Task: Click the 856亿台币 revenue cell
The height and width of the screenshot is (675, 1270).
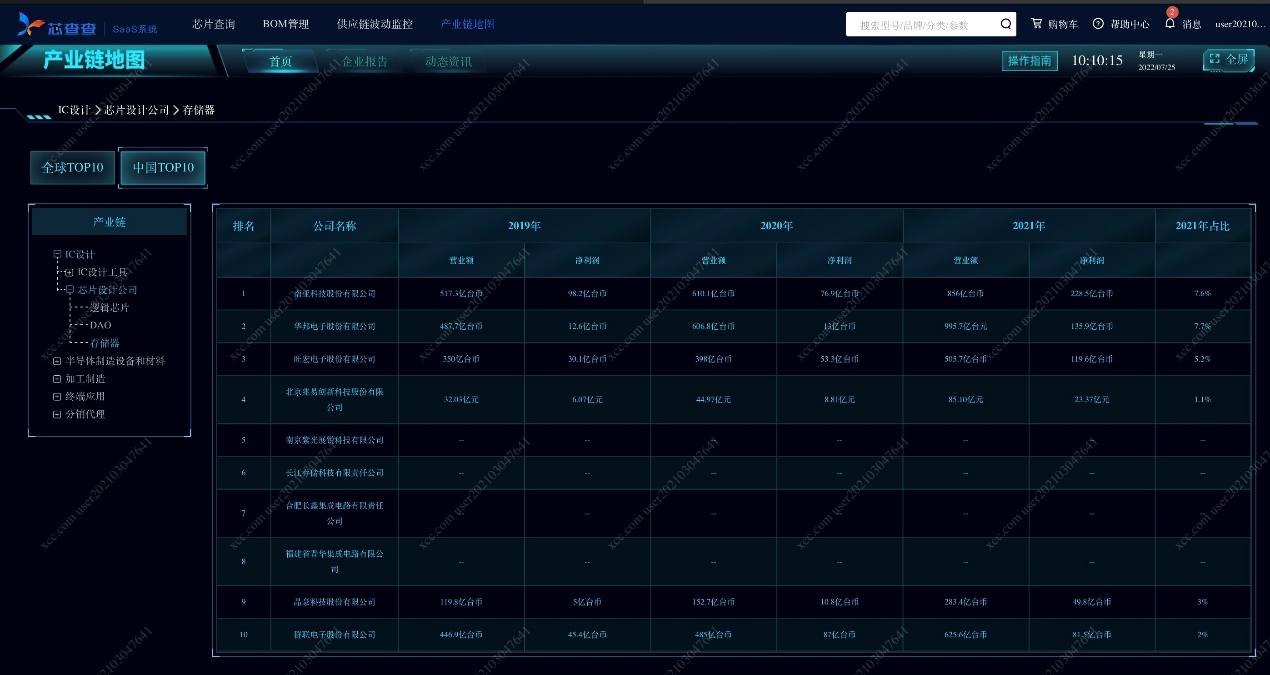Action: [966, 294]
